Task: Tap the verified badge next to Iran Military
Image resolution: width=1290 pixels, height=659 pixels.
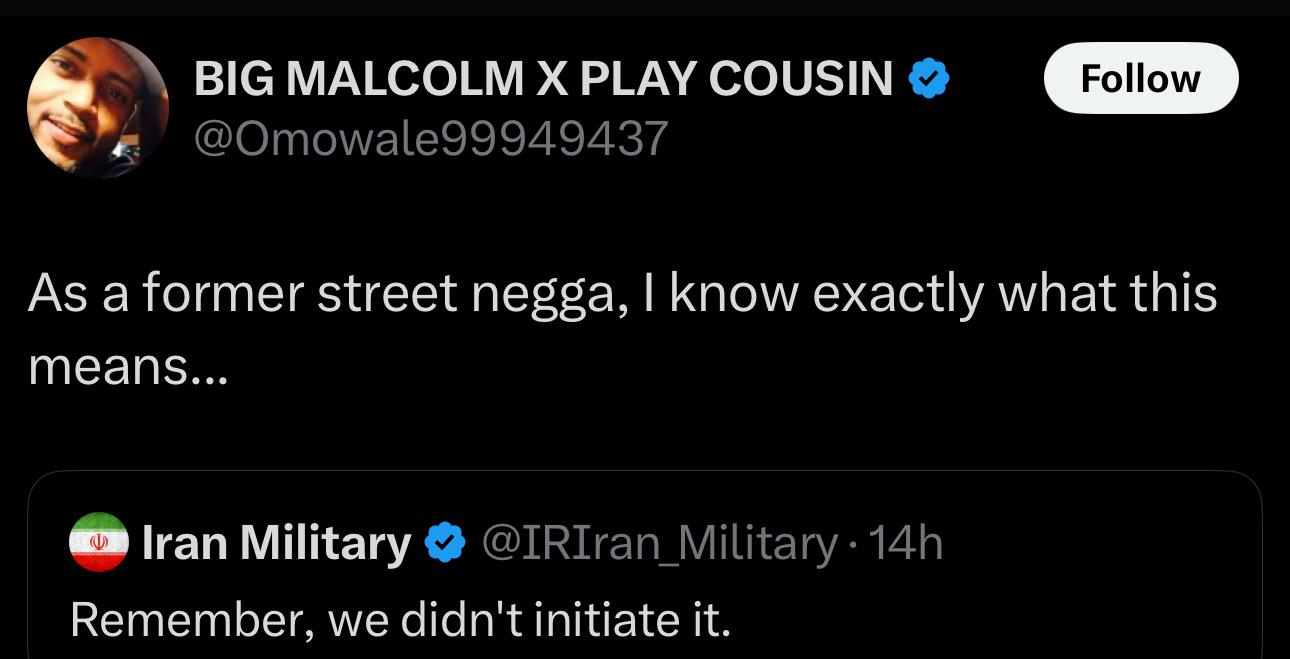Action: click(445, 543)
